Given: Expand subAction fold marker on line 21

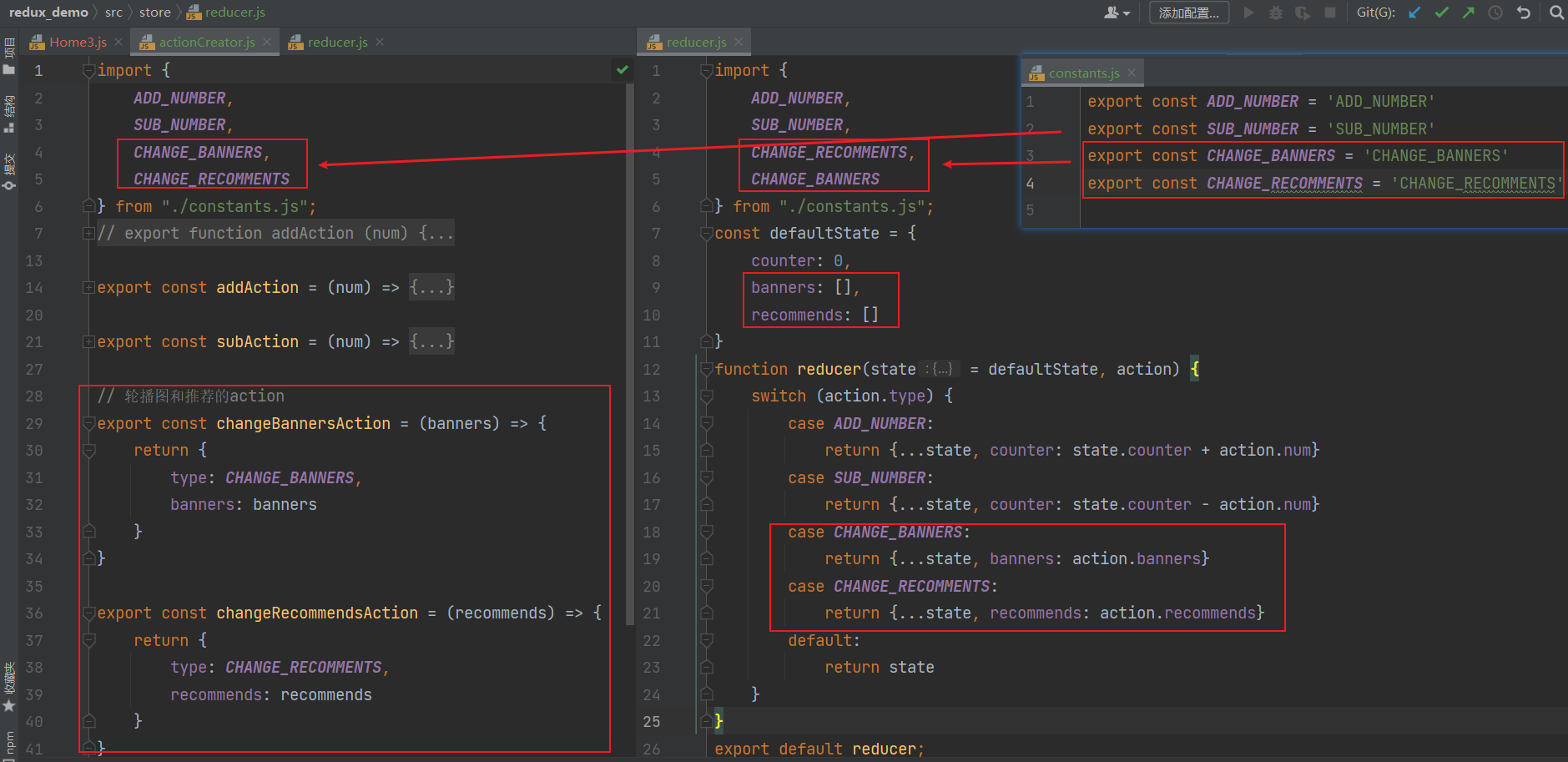Looking at the screenshot, I should click(88, 342).
